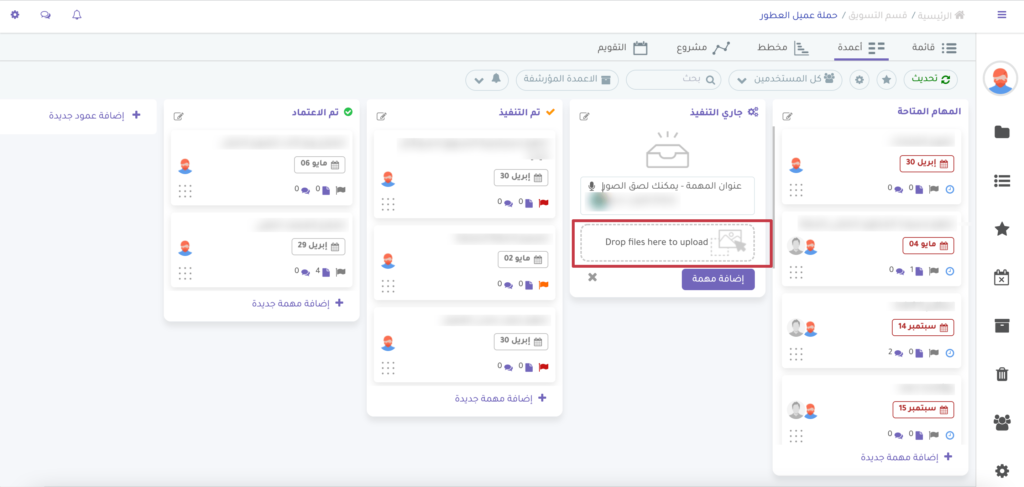
Task: Edit the المهام المتاحة column
Action: click(788, 116)
